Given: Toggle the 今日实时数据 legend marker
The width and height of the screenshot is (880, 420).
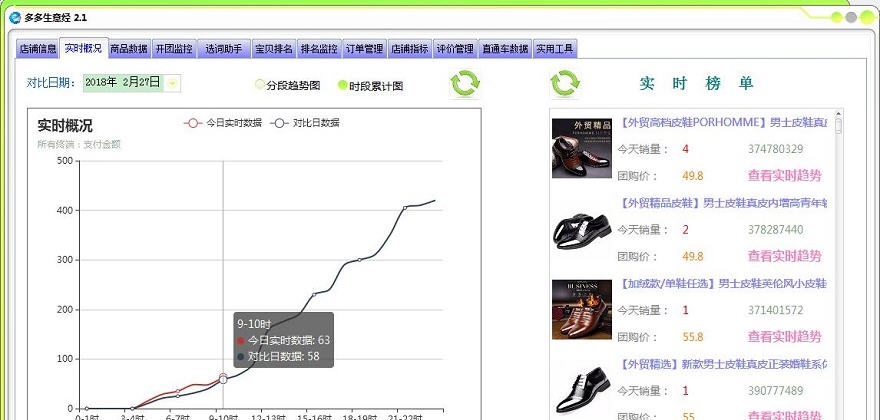Looking at the screenshot, I should (x=194, y=123).
